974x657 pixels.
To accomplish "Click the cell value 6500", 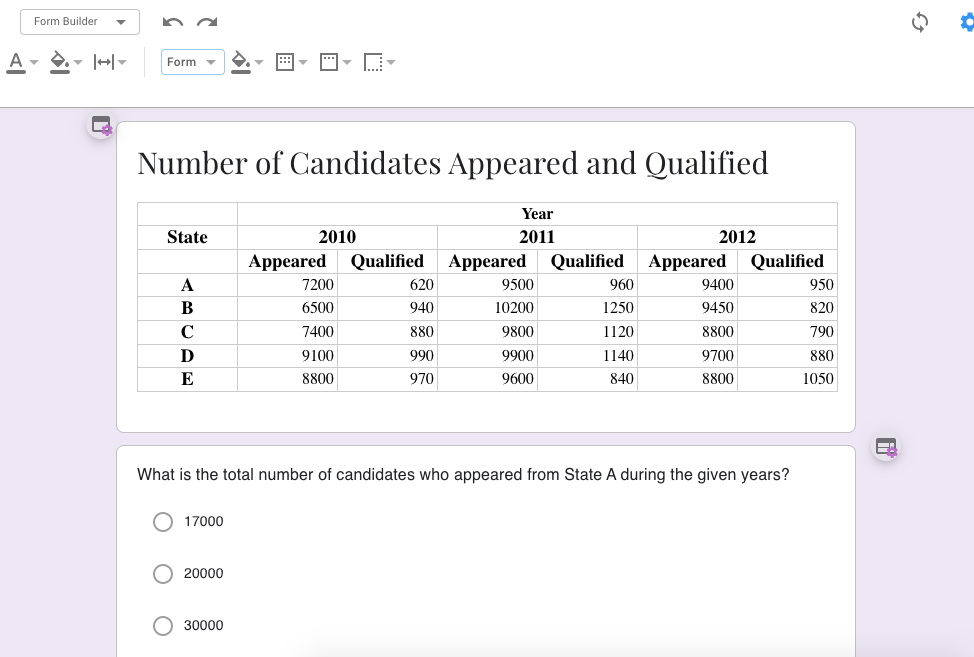I will pos(318,308).
